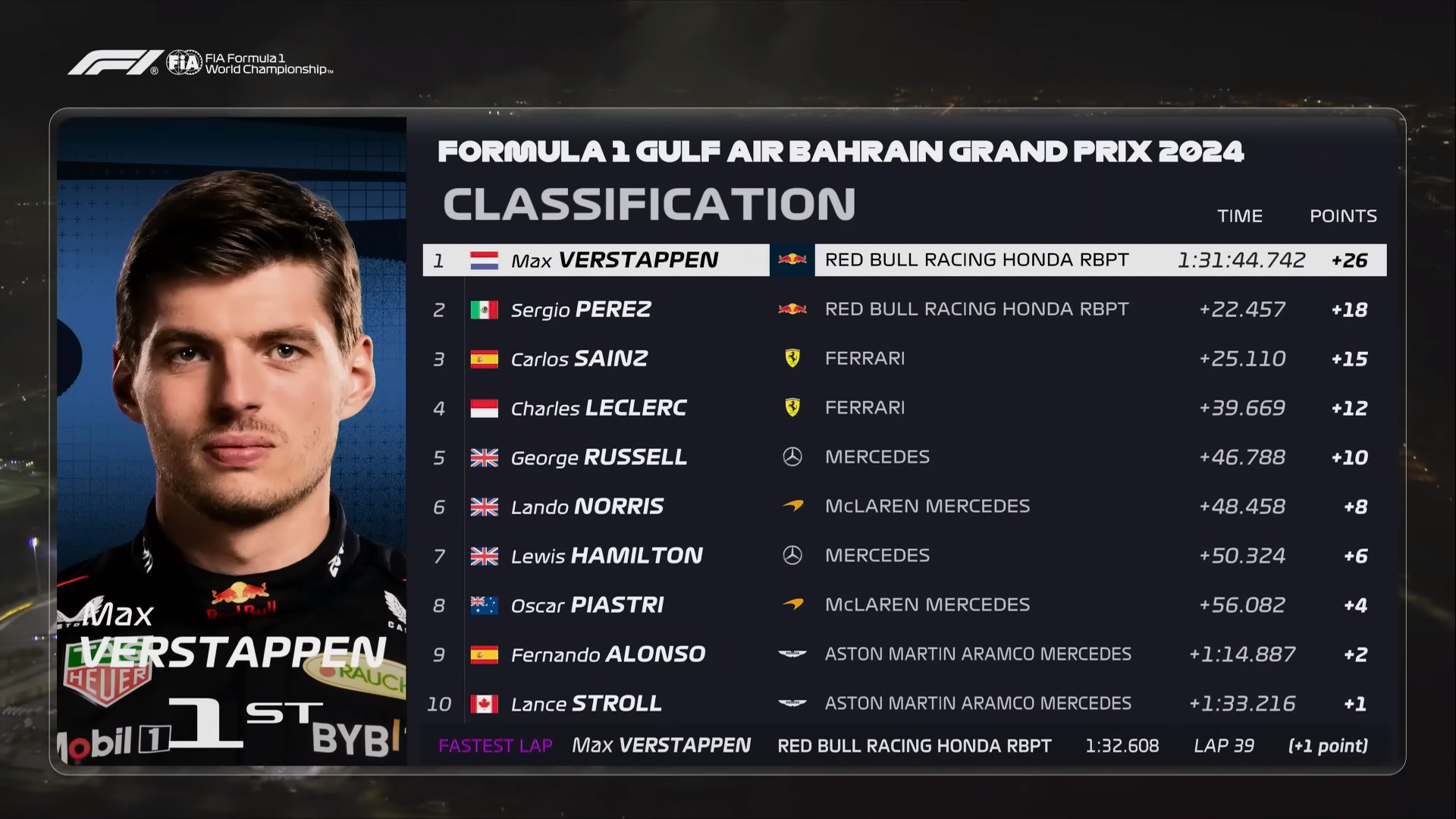This screenshot has height=819, width=1456.
Task: Click the TIME column header
Action: coord(1240,216)
